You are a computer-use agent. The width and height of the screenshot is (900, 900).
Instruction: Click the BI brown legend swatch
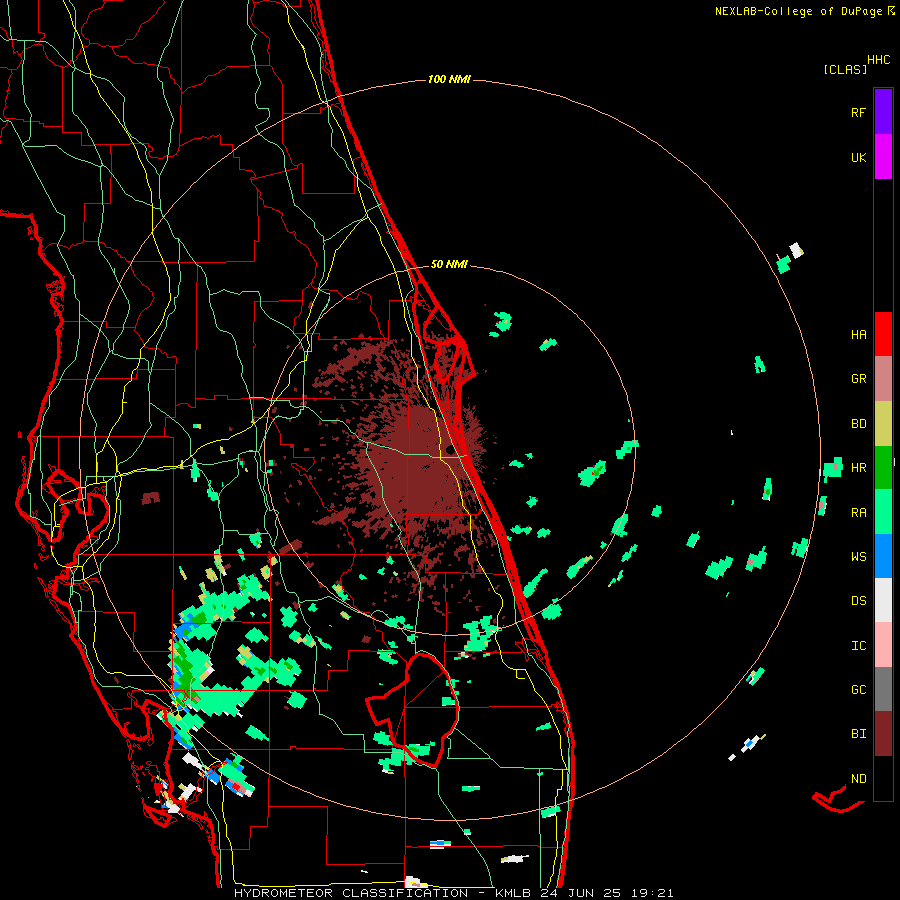(x=883, y=734)
